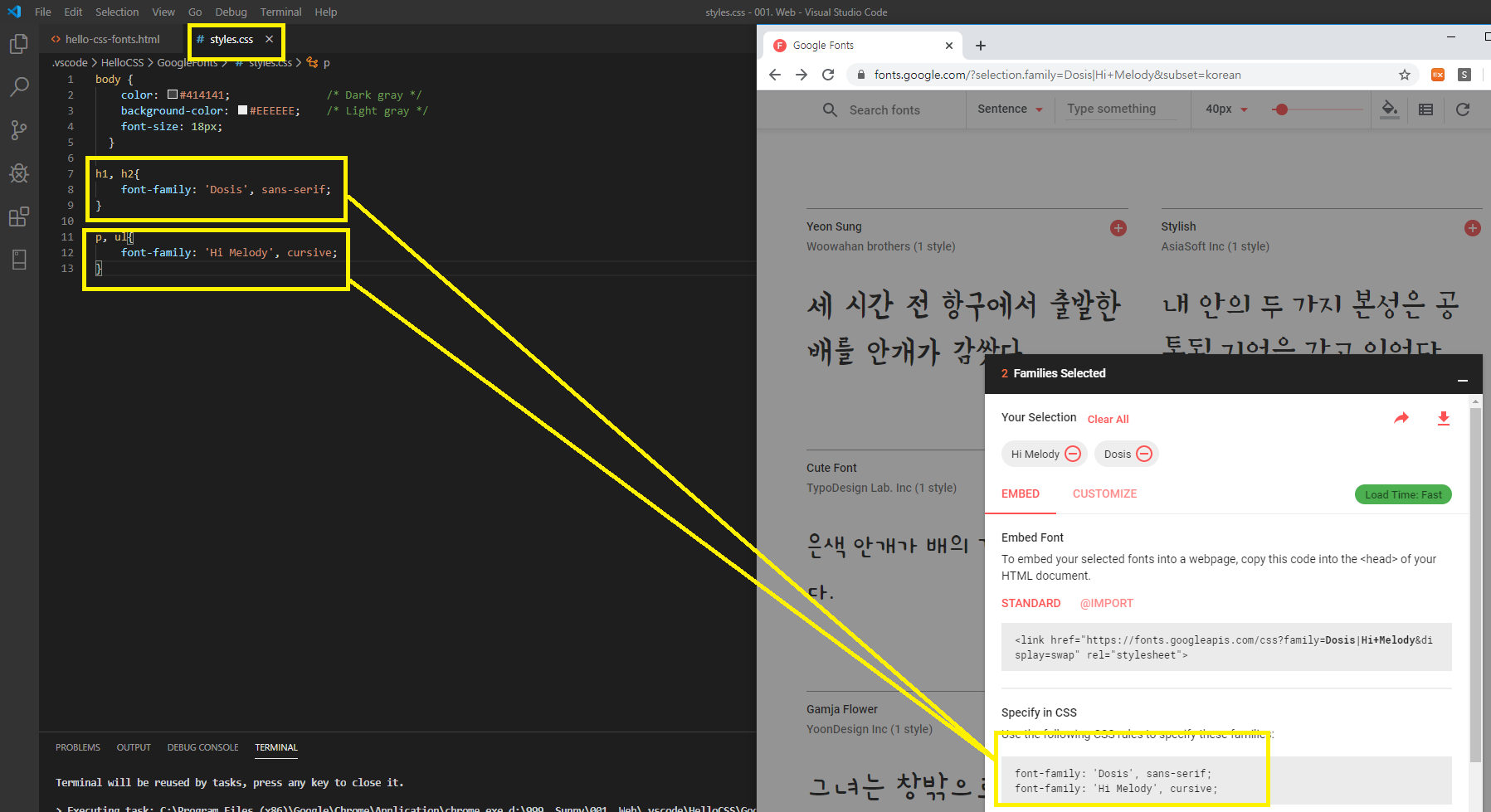Click the link href embed code box
The image size is (1491, 812).
[1226, 647]
